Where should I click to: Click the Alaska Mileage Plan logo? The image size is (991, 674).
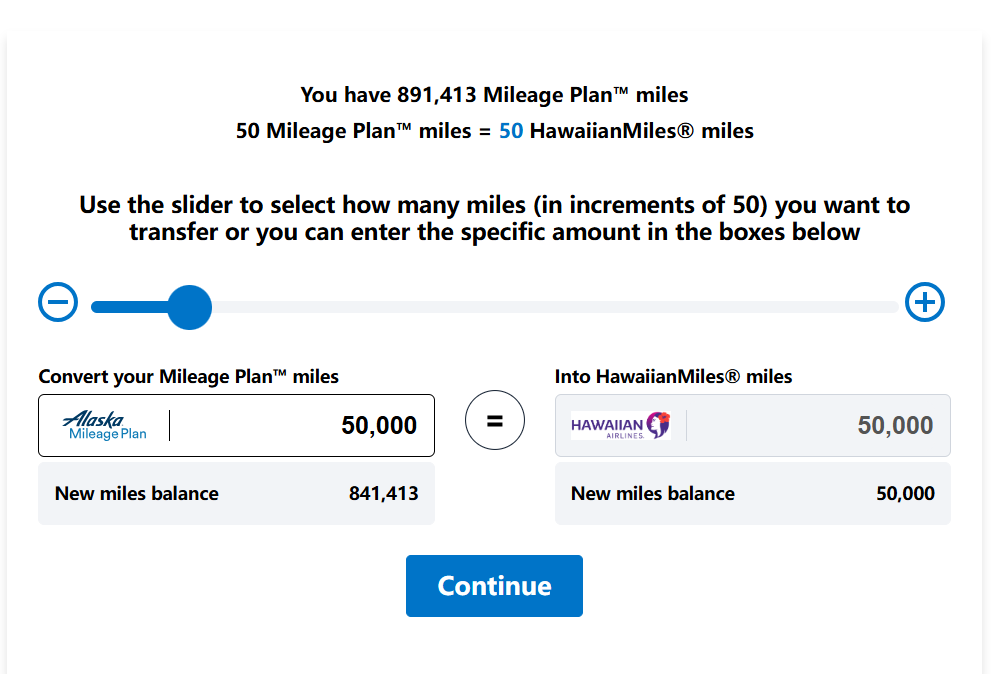(x=105, y=425)
